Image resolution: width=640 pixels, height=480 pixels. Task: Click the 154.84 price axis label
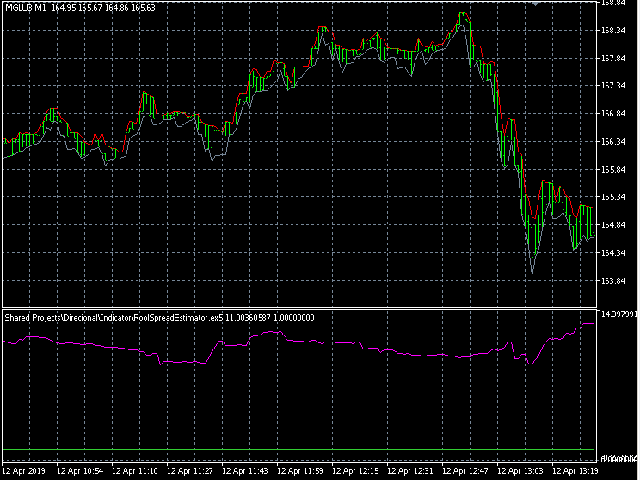coord(613,225)
